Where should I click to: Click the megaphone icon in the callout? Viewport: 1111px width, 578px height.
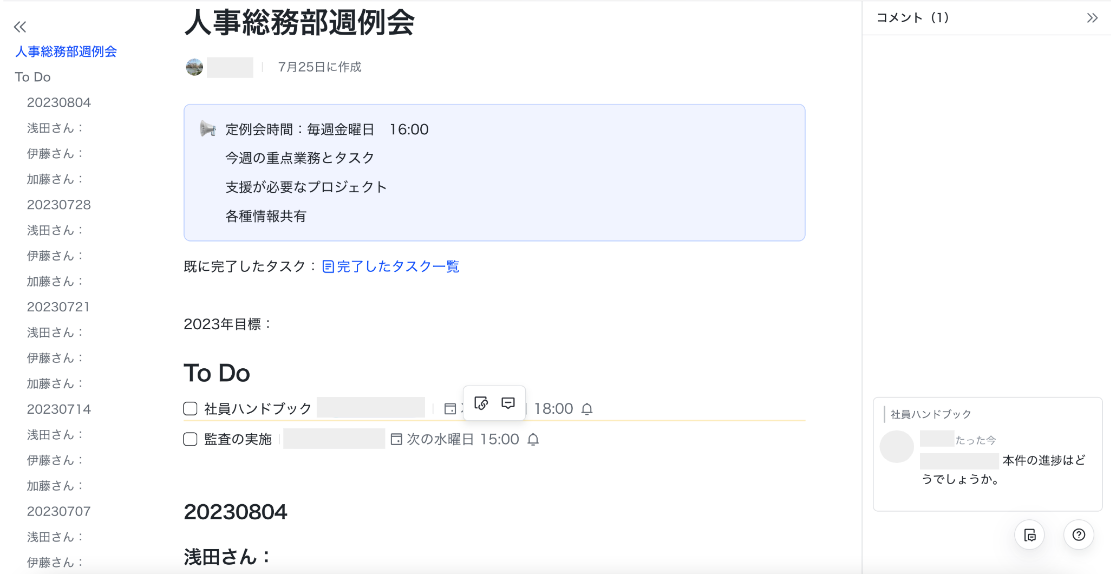click(208, 129)
